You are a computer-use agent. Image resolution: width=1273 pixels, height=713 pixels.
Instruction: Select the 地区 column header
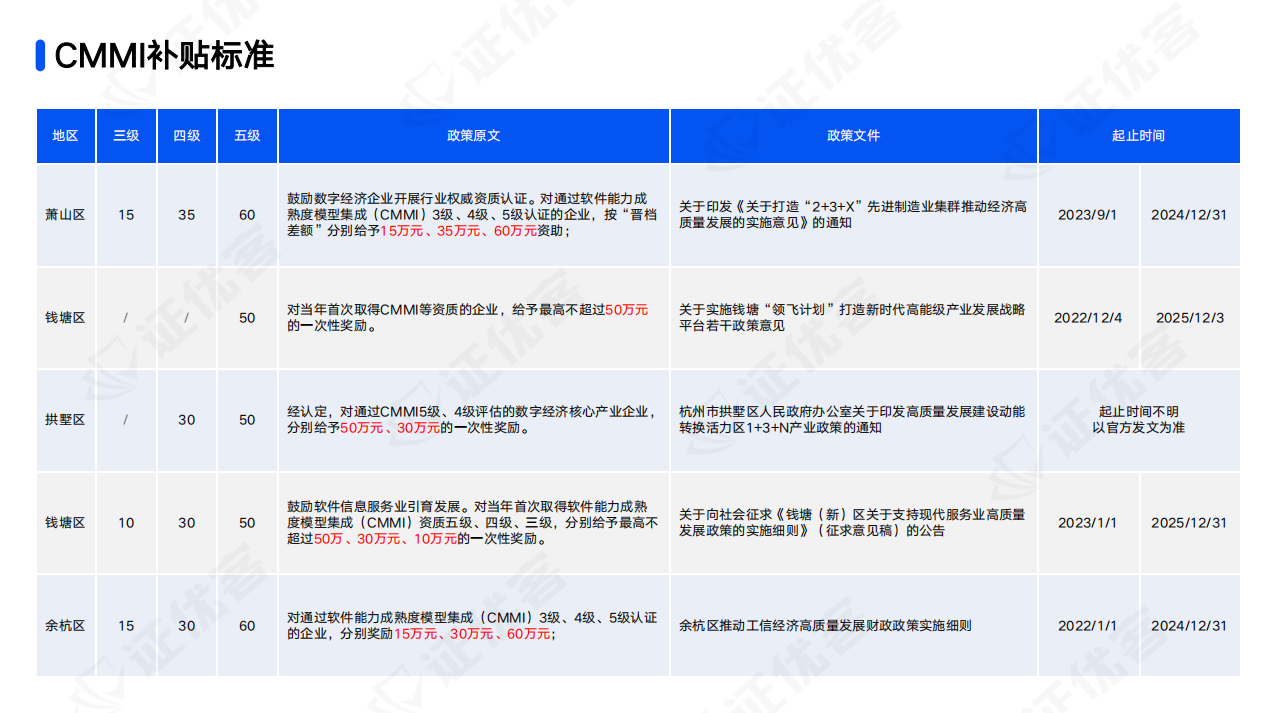[65, 135]
